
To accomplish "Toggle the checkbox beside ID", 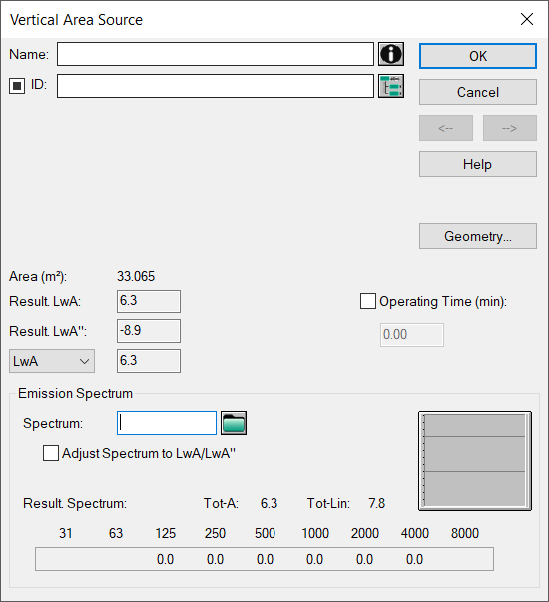I will 17,86.
